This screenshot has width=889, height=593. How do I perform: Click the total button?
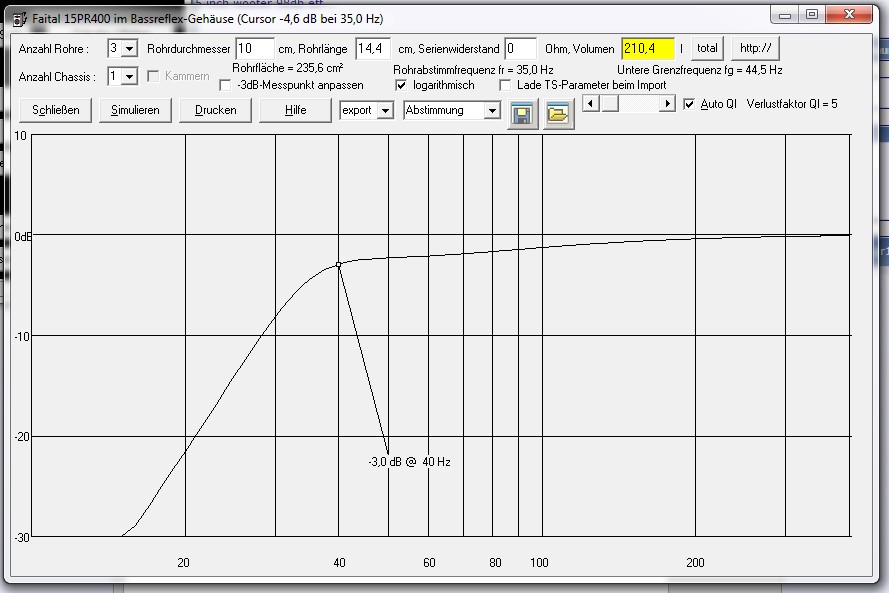coord(707,49)
